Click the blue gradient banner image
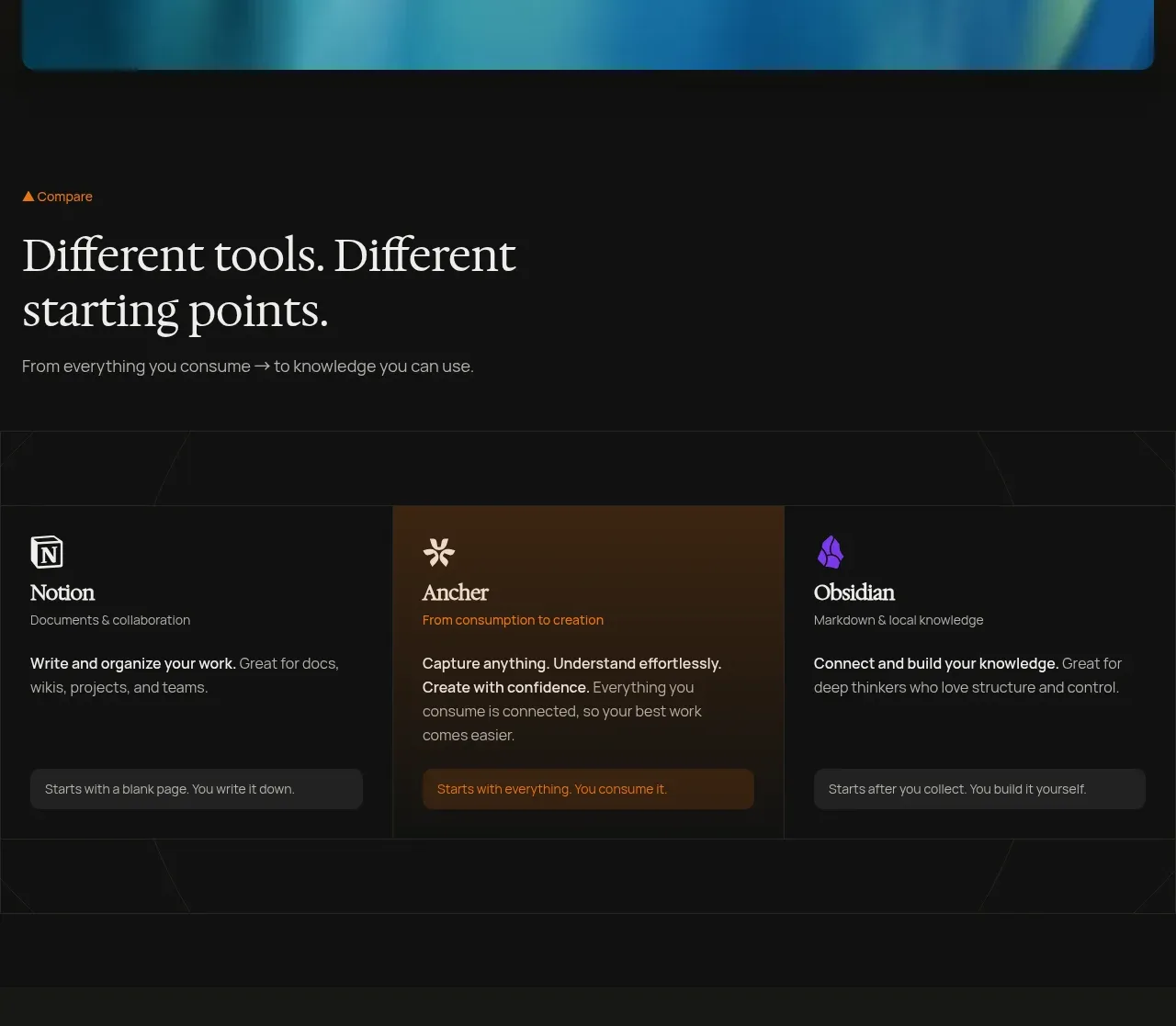The width and height of the screenshot is (1176, 1026). click(x=588, y=34)
